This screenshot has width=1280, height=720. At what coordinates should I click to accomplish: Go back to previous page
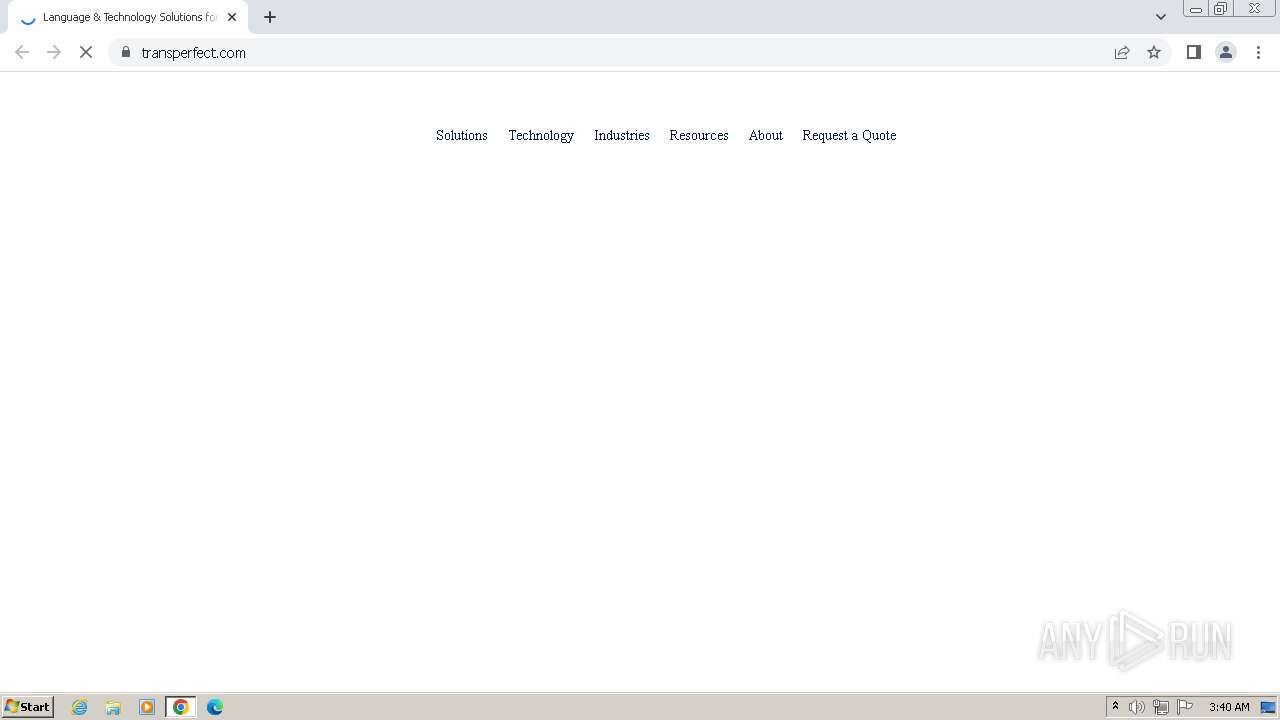coord(22,52)
